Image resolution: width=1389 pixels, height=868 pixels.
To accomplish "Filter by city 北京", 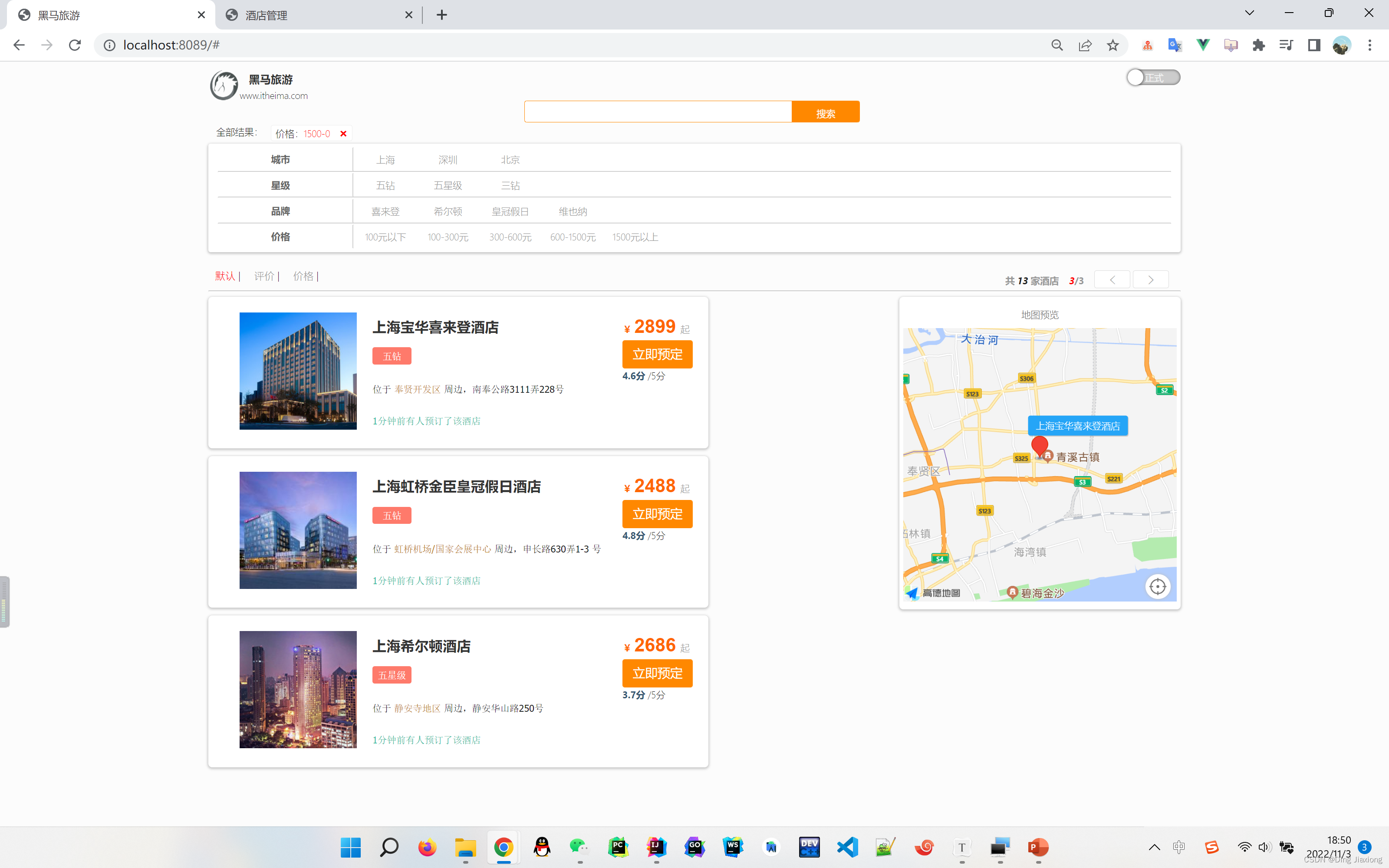I will coord(510,160).
